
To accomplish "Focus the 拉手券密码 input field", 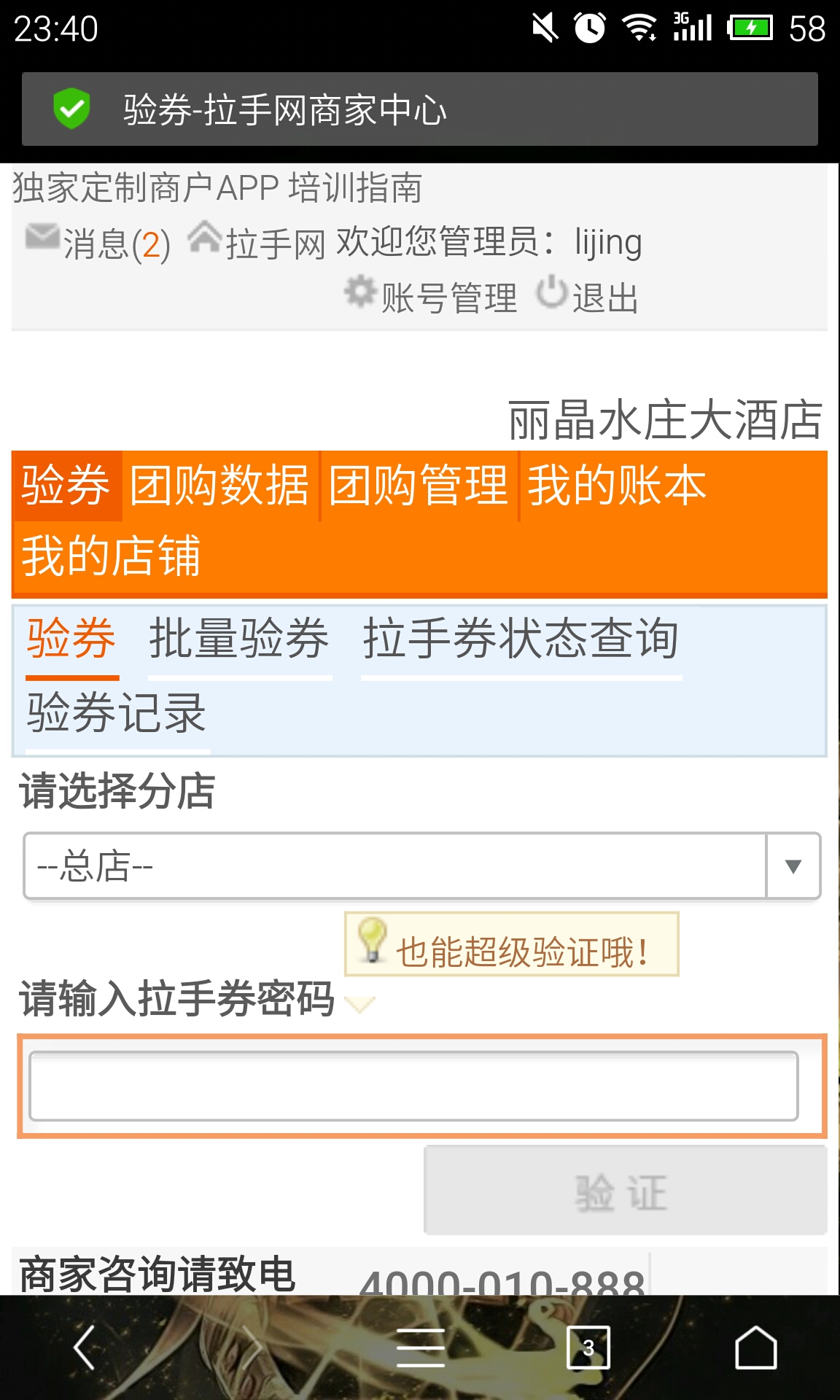I will point(413,1086).
